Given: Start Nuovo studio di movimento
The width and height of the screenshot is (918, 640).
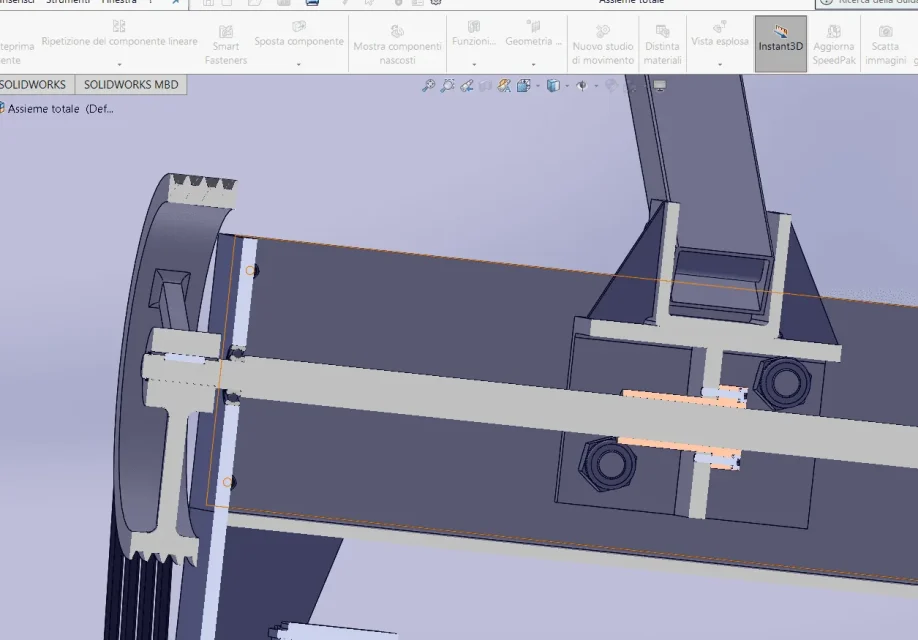Looking at the screenshot, I should pyautogui.click(x=603, y=45).
